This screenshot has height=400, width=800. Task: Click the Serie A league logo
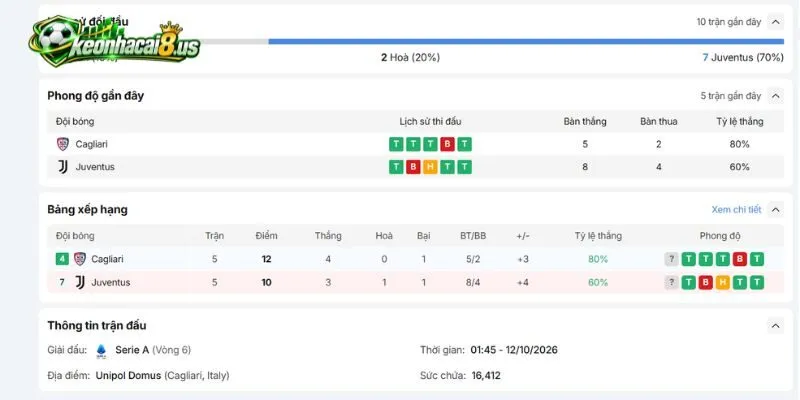(102, 351)
